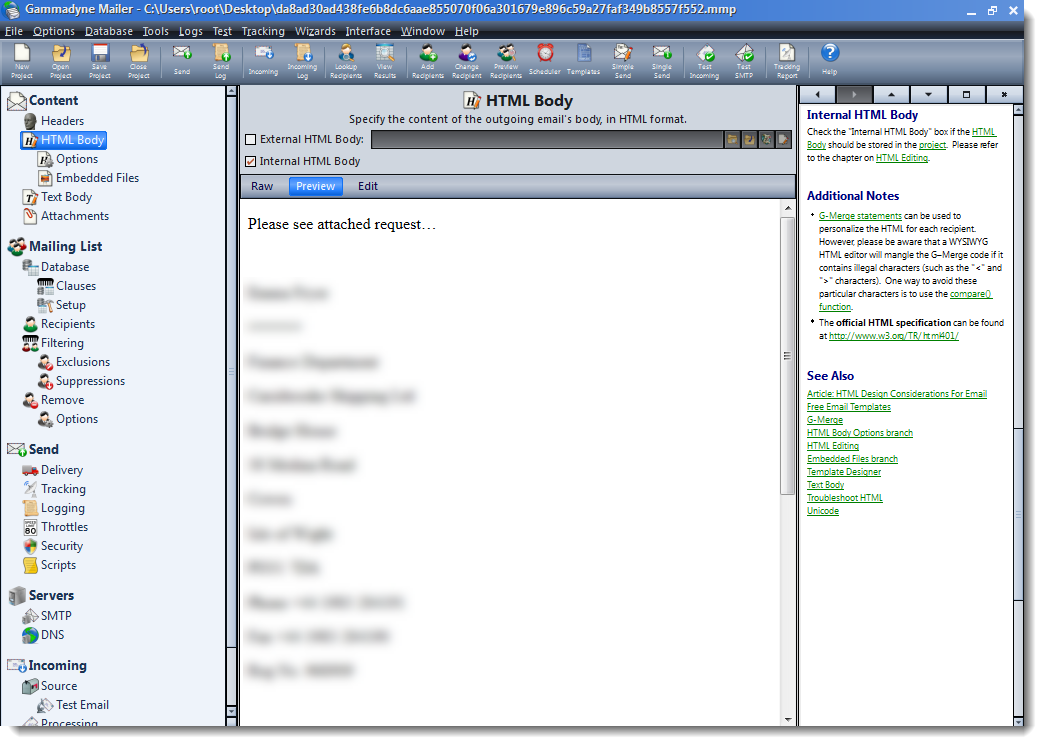1044x746 pixels.
Task: Click the Close Project toolbar icon
Action: [138, 61]
